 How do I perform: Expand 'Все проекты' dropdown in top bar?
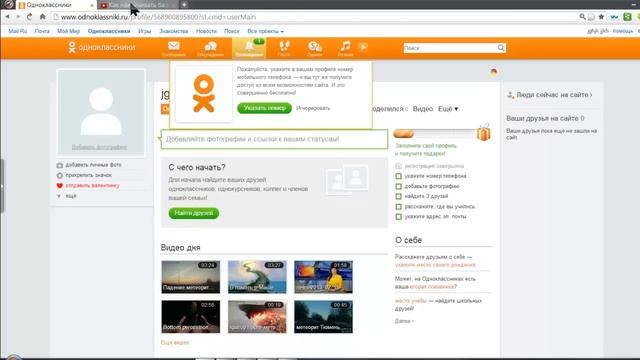point(265,31)
